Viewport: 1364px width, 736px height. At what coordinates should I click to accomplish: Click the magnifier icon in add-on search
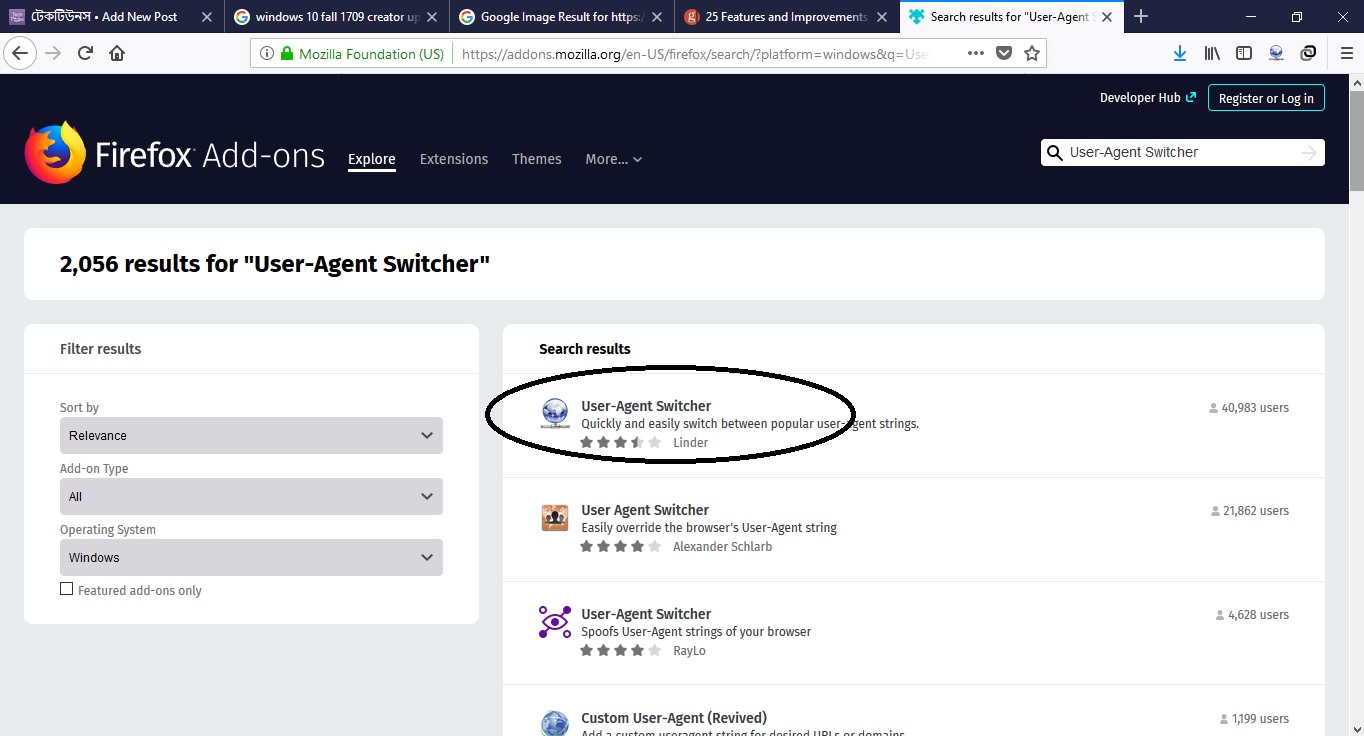click(x=1054, y=153)
